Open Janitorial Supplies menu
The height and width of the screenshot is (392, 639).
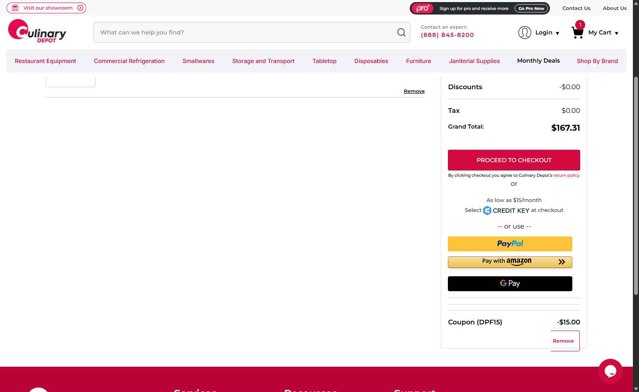(x=474, y=61)
